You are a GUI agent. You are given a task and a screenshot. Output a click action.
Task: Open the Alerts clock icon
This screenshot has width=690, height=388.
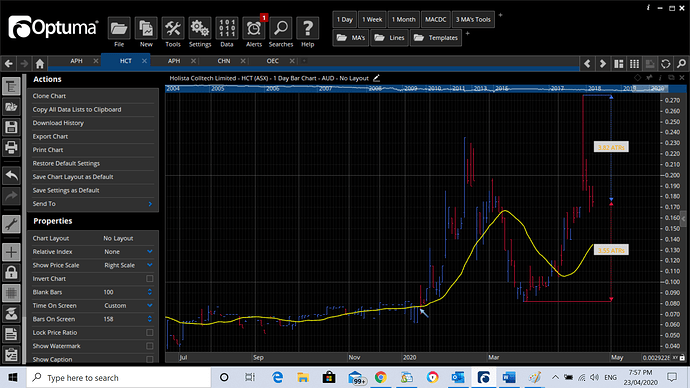click(x=254, y=29)
